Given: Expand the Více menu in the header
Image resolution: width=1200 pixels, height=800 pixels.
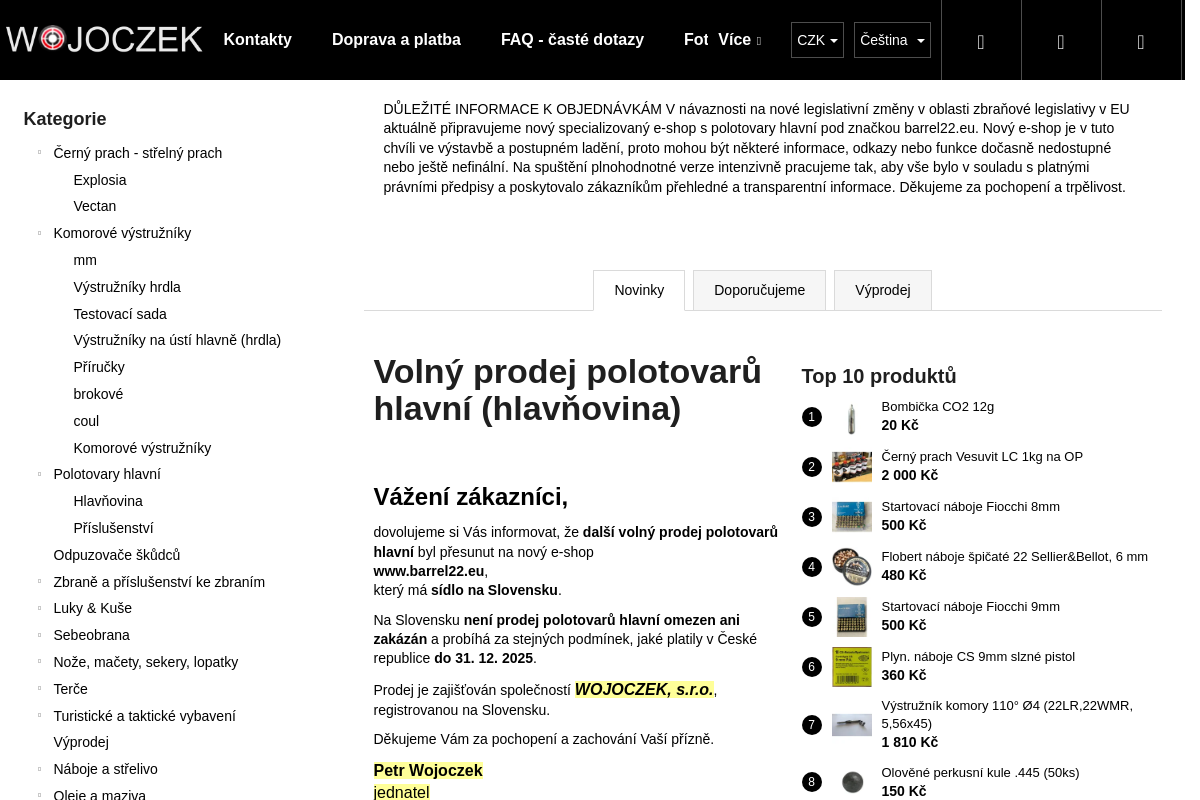Looking at the screenshot, I should pos(739,40).
